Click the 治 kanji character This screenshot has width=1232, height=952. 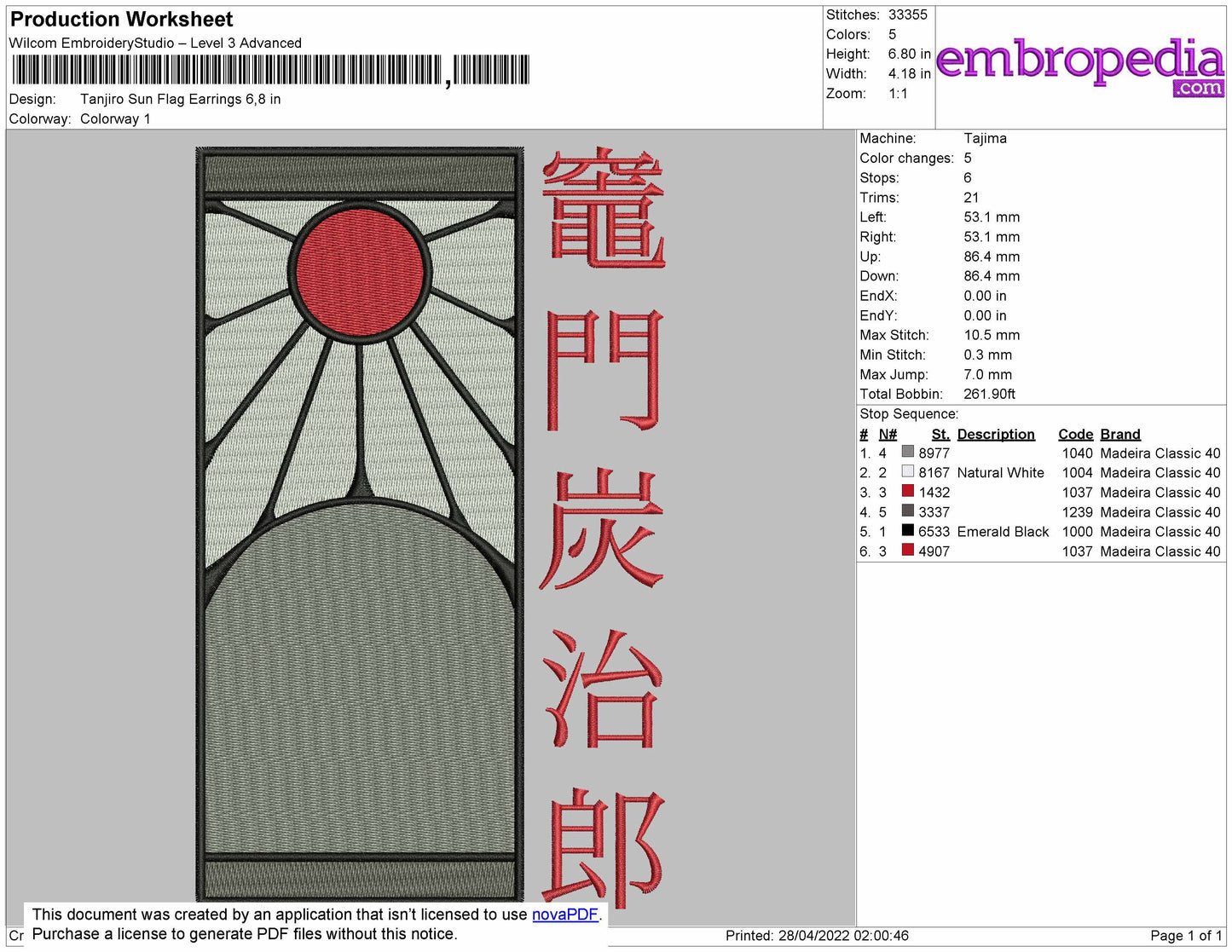(x=602, y=689)
